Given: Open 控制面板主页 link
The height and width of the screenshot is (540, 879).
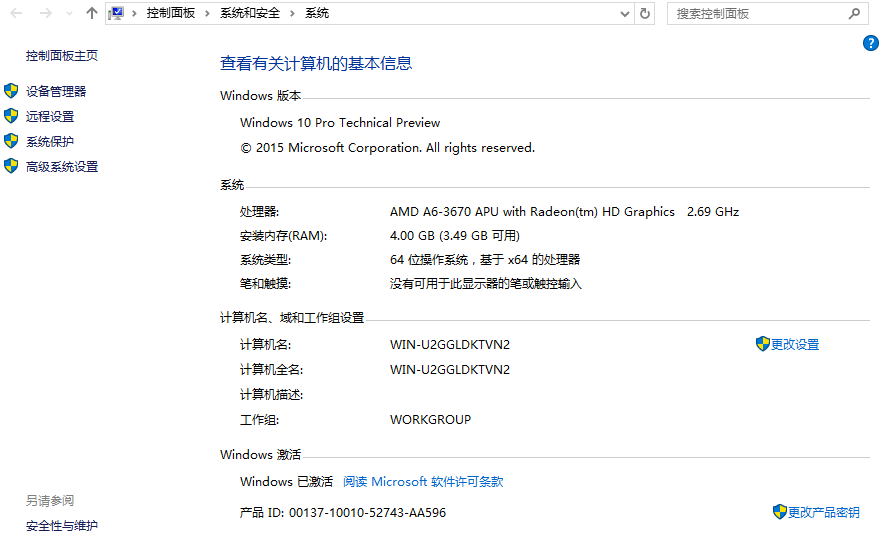Looking at the screenshot, I should 62,56.
